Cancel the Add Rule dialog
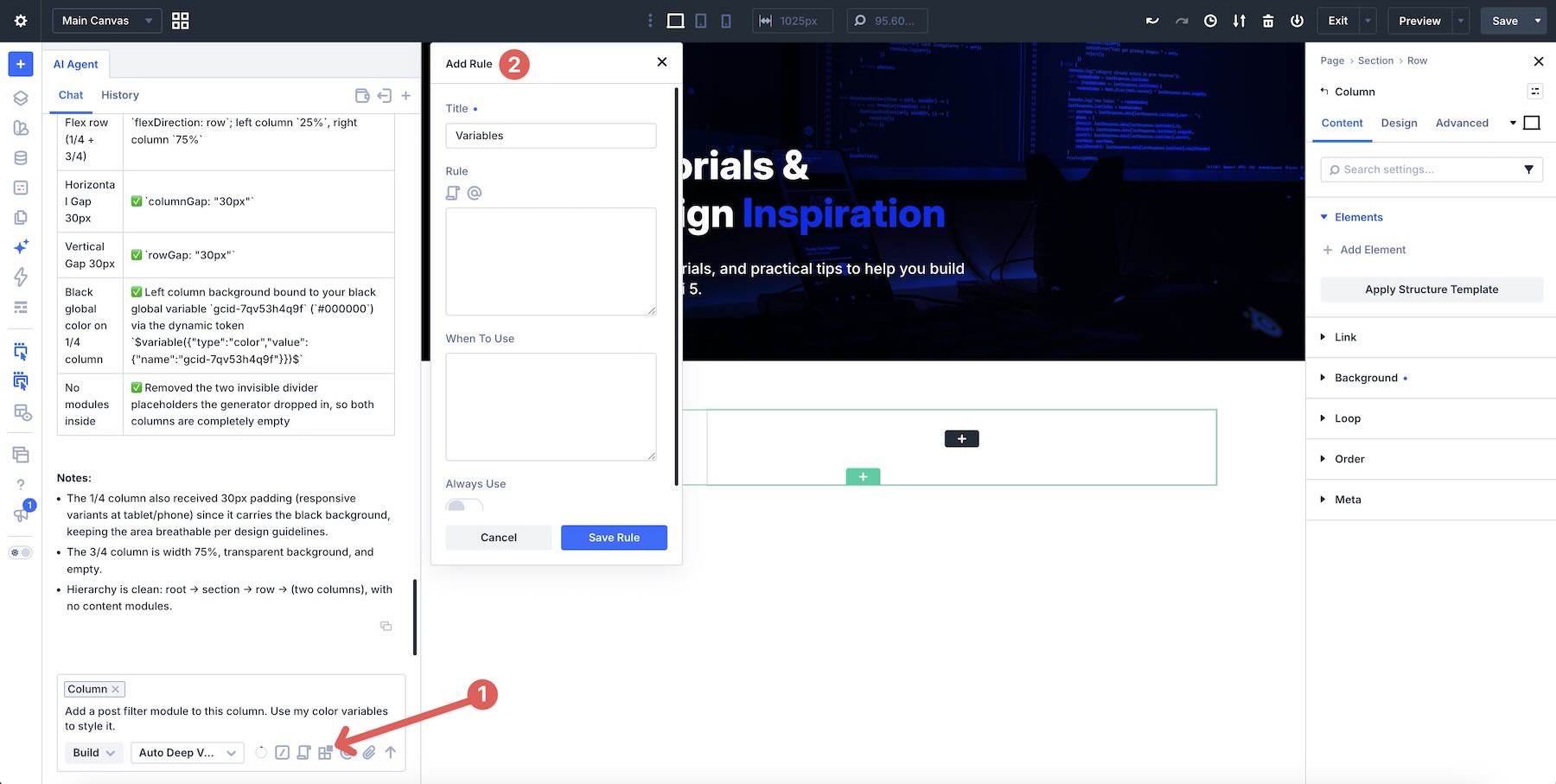The width and height of the screenshot is (1556, 784). [x=499, y=538]
